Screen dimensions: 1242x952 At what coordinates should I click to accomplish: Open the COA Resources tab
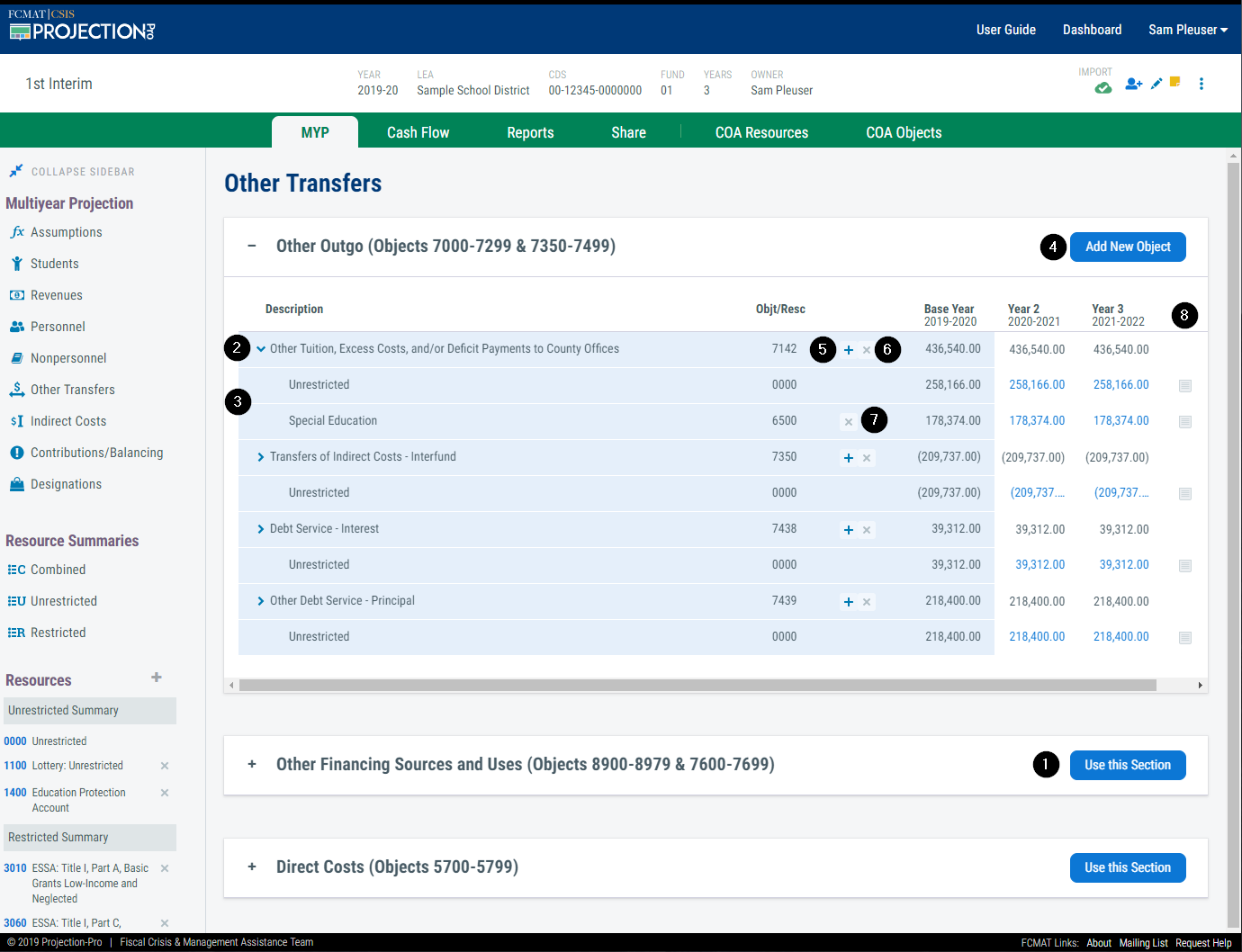[761, 132]
